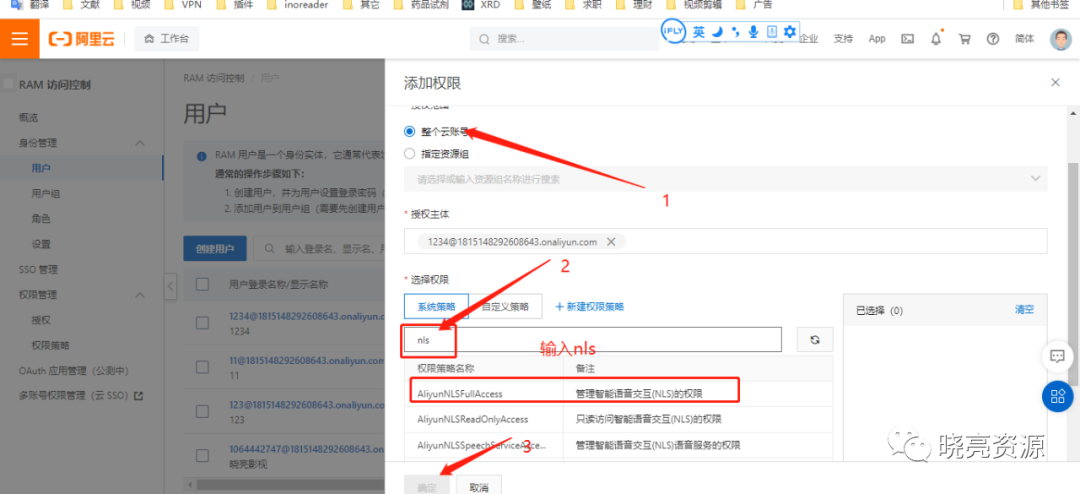Click the Aliyun logo

click(81, 39)
